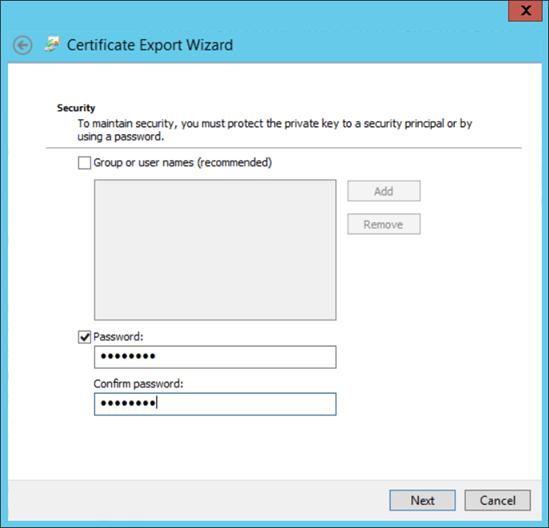Focus the Password input field
Image resolution: width=549 pixels, height=528 pixels.
pyautogui.click(x=215, y=357)
